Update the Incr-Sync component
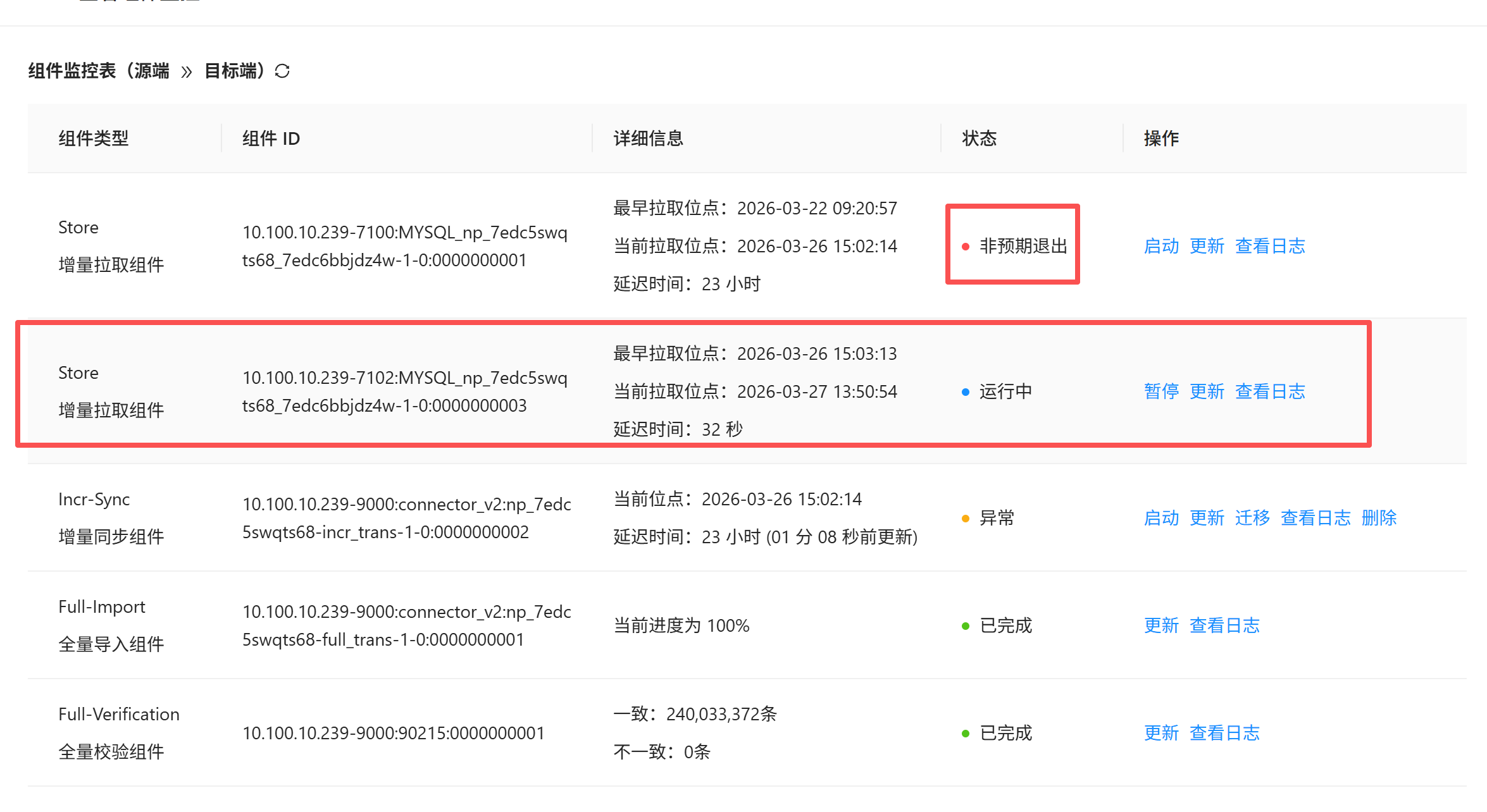The width and height of the screenshot is (1487, 812). point(1207,518)
